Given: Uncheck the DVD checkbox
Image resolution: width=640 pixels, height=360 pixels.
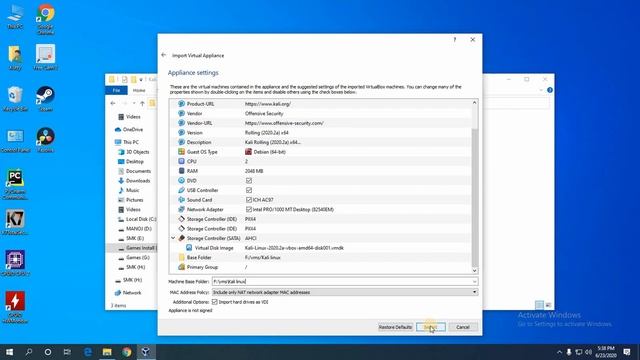Looking at the screenshot, I should click(x=249, y=180).
